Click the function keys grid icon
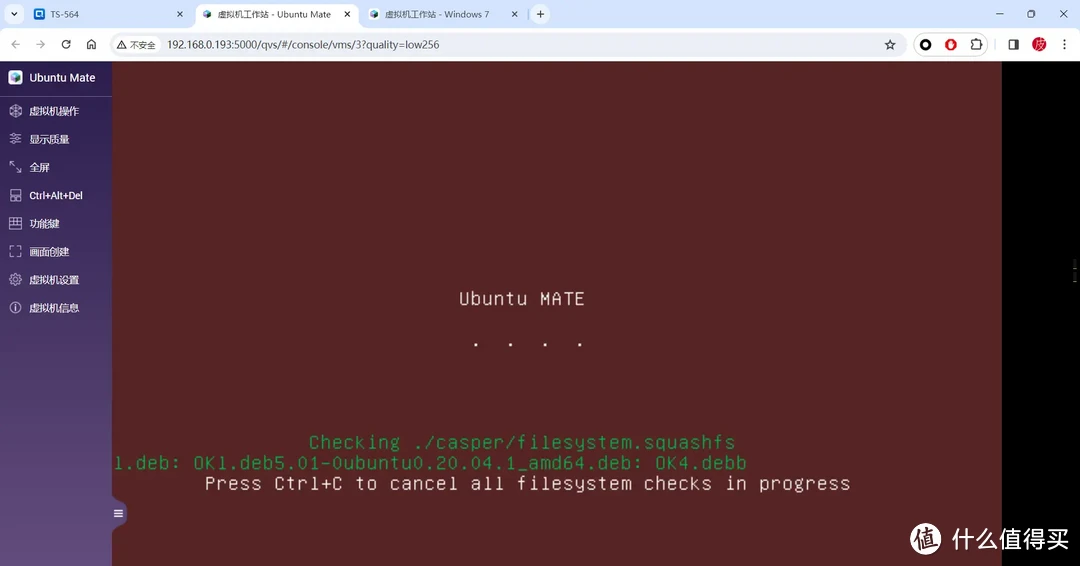The image size is (1080, 566). coord(15,224)
